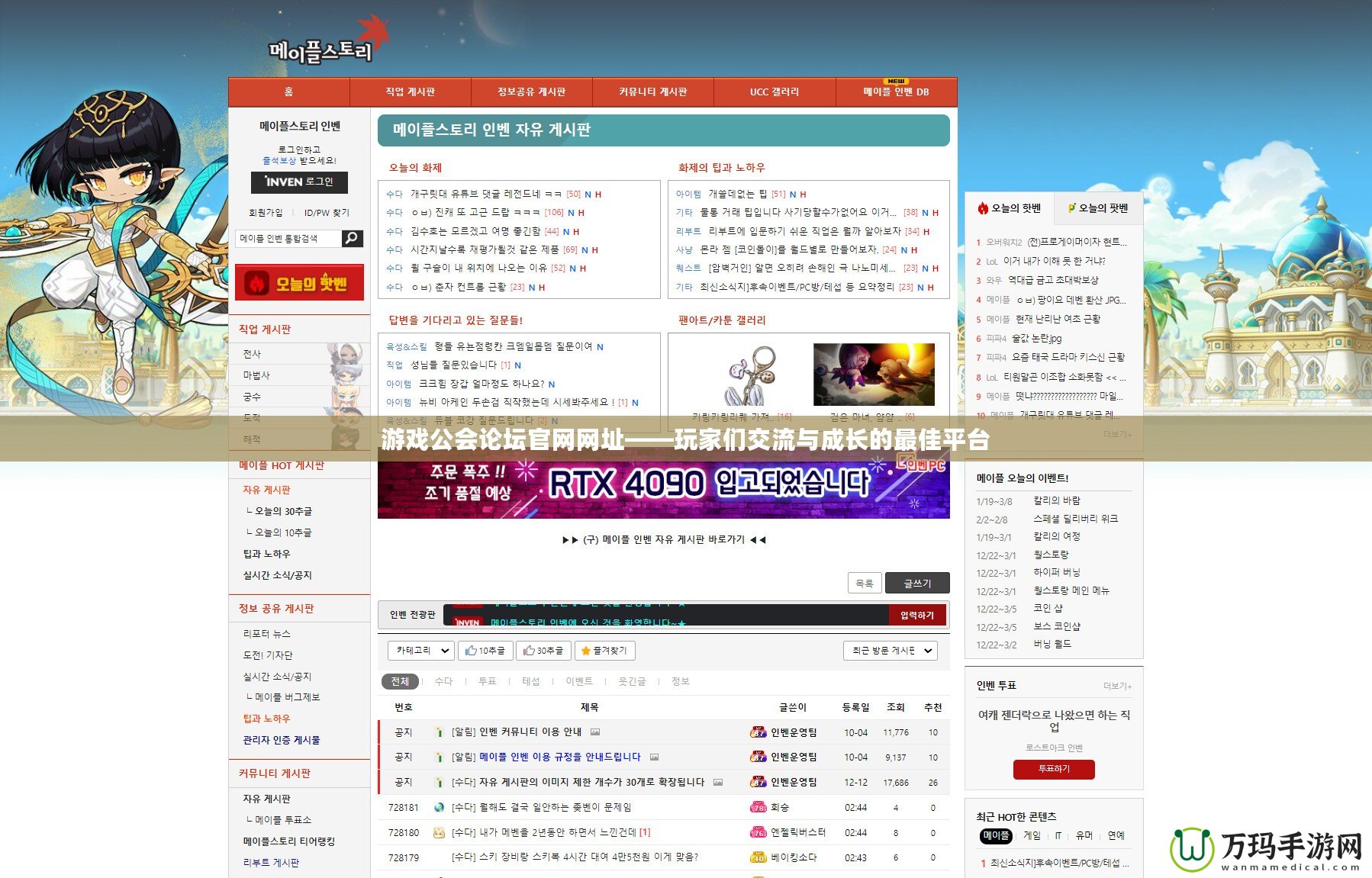
Task: Click (구) 메이플 인벤 자유 게시판 바로가기 link
Action: pyautogui.click(x=664, y=539)
